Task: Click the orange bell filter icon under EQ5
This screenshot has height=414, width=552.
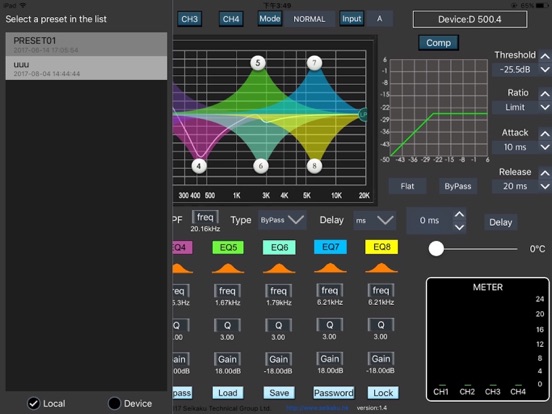Action: point(228,268)
